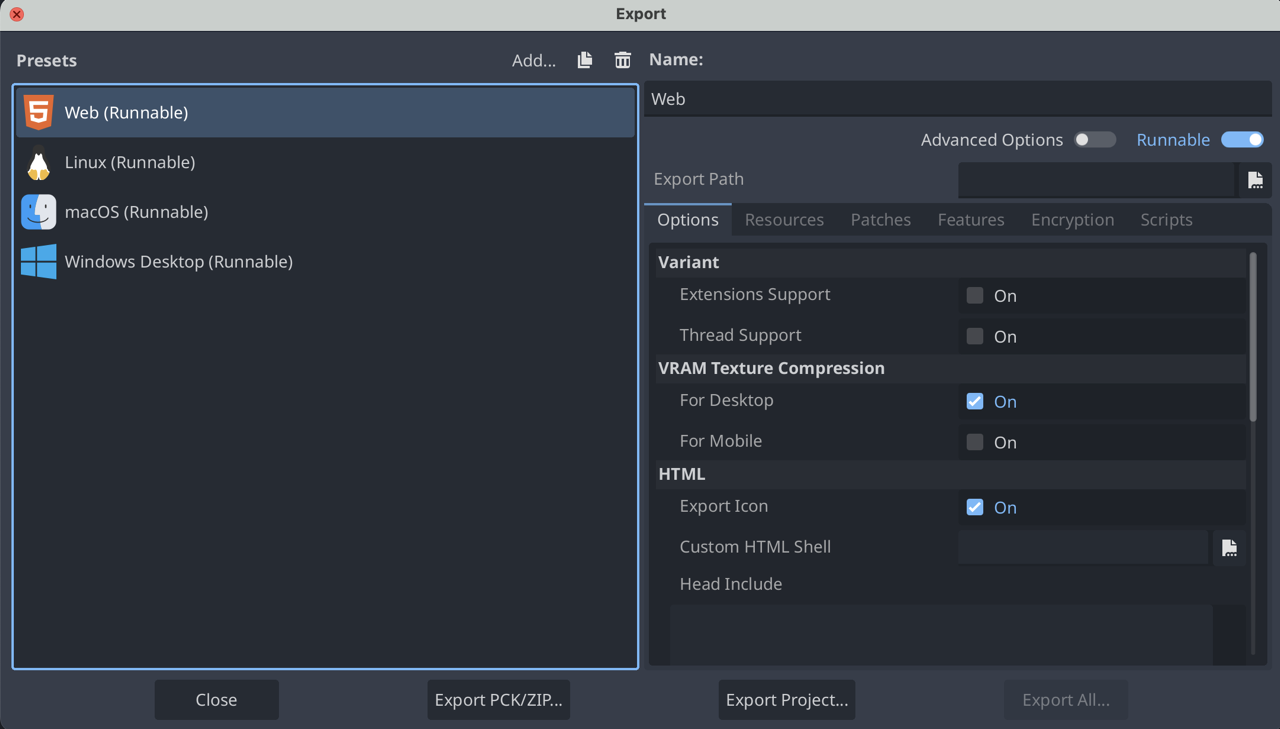Click the macOS preset icon
The height and width of the screenshot is (729, 1280).
pos(38,212)
